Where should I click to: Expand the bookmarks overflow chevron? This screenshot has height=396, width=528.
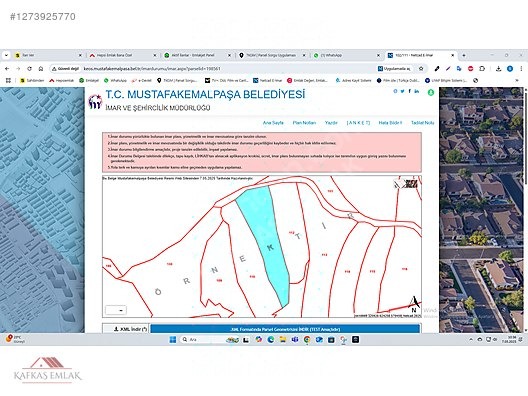pyautogui.click(x=517, y=80)
